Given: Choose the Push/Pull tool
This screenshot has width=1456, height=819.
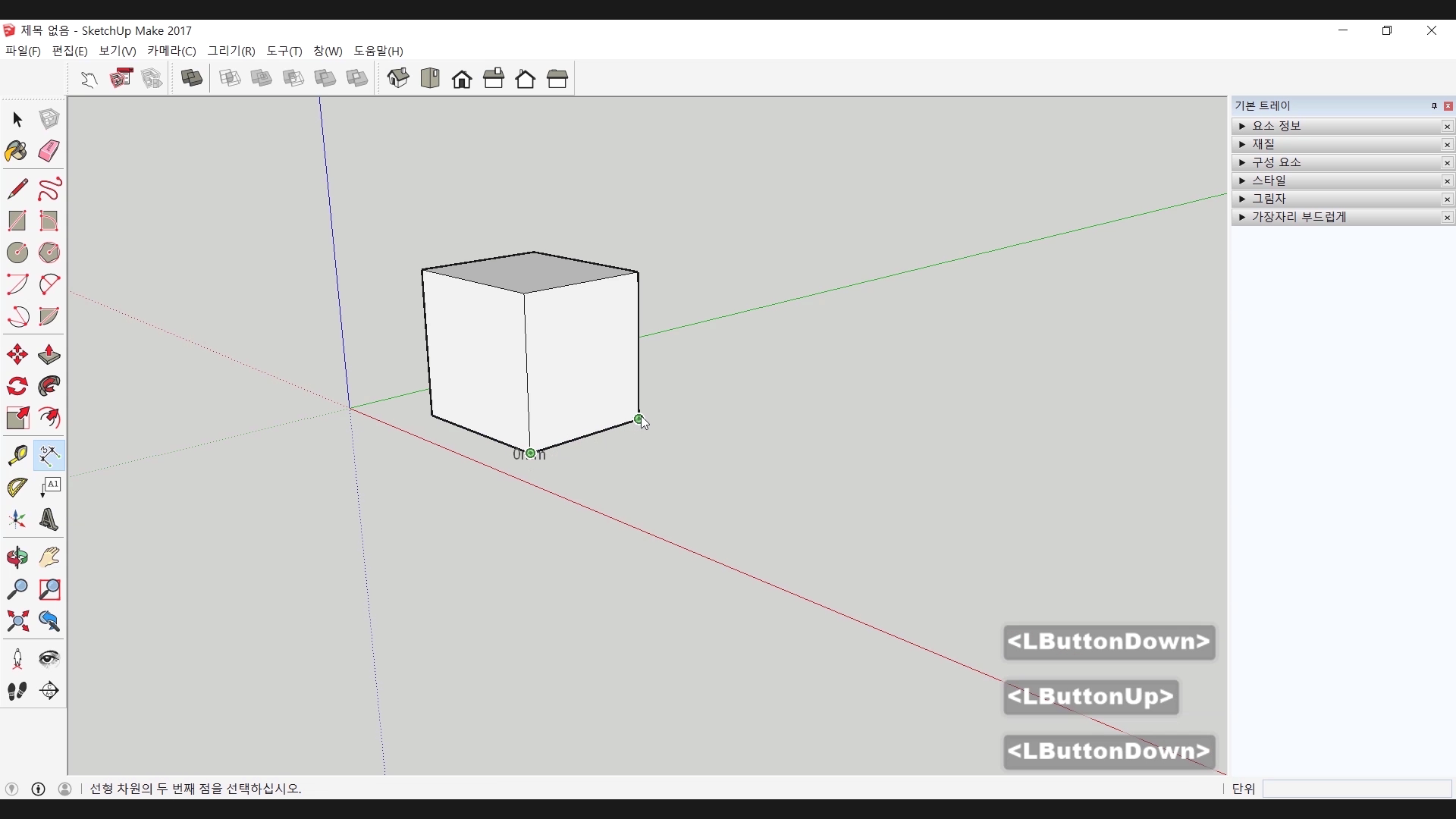Looking at the screenshot, I should coord(49,355).
